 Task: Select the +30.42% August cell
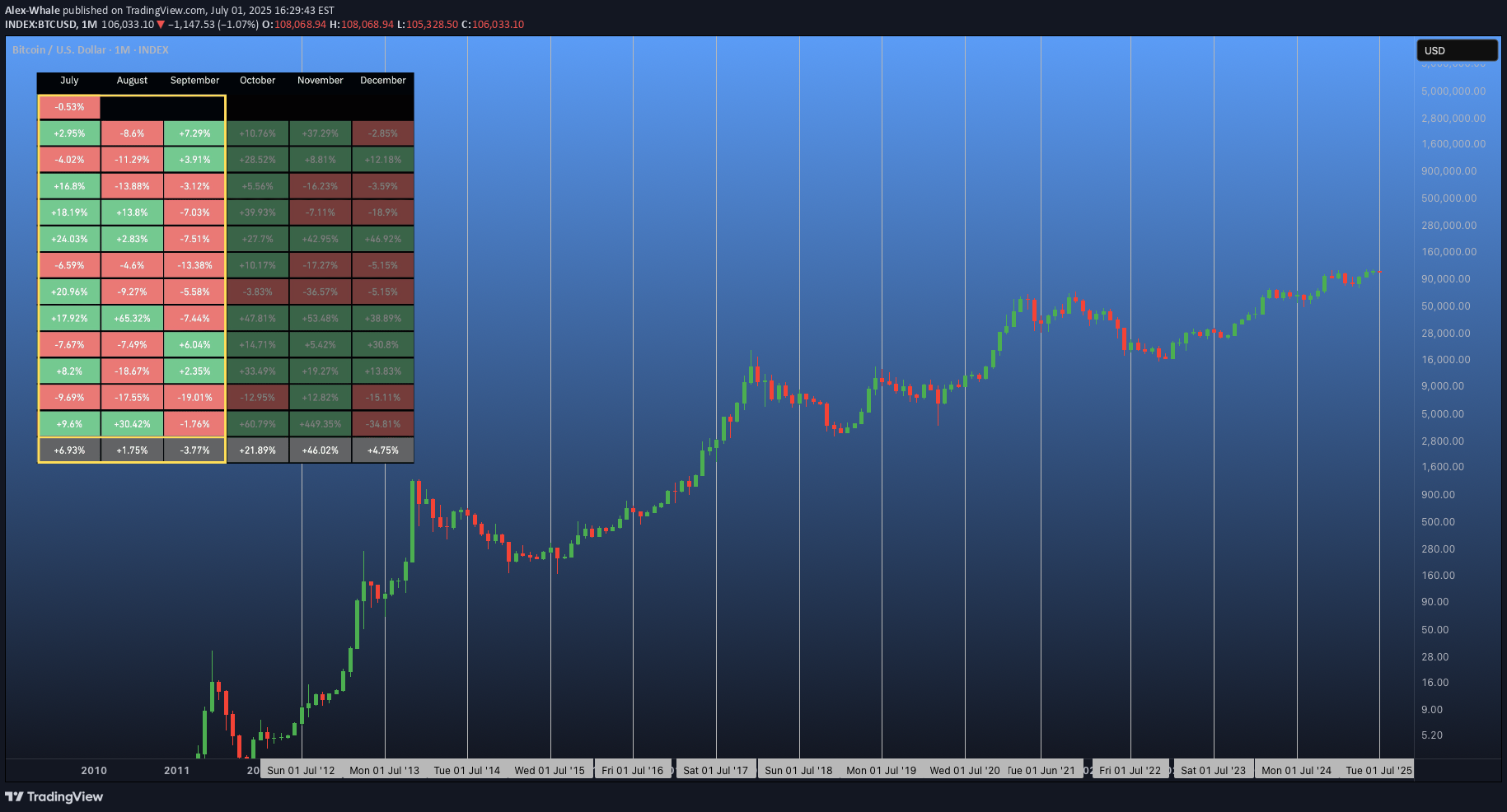pyautogui.click(x=132, y=424)
